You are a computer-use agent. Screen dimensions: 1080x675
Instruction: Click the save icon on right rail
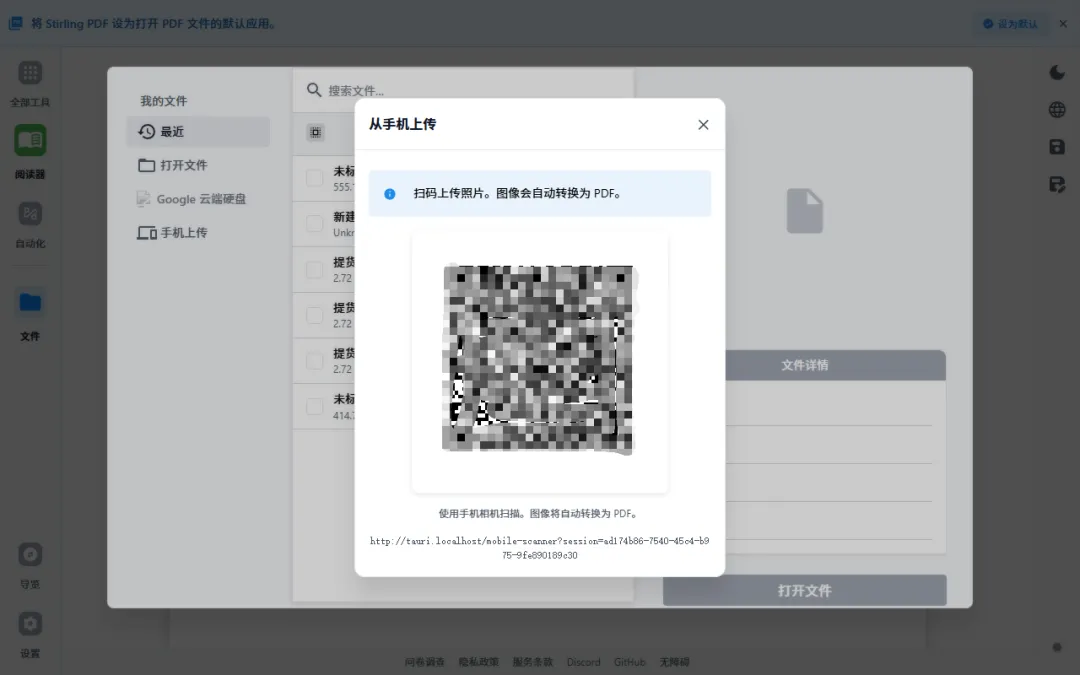tap(1057, 147)
